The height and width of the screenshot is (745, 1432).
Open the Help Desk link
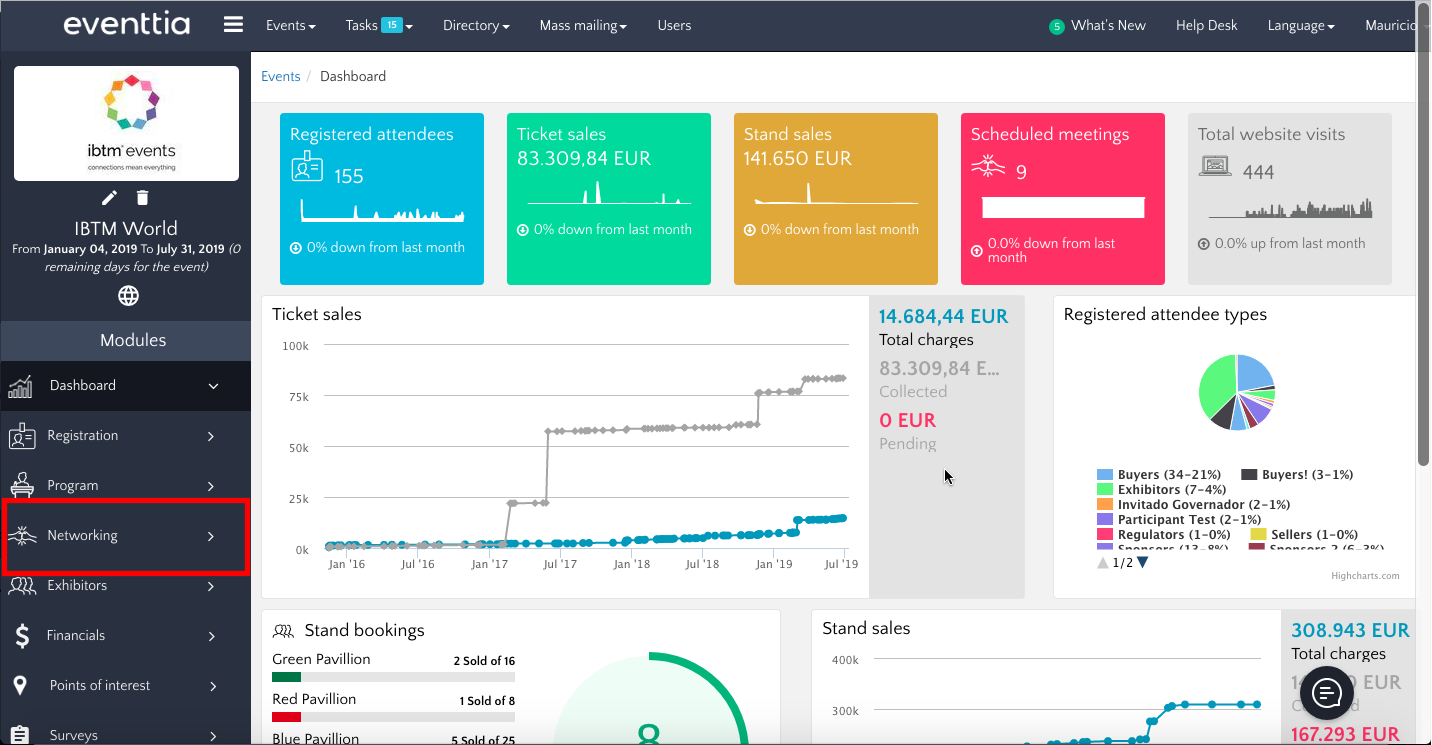(1206, 26)
